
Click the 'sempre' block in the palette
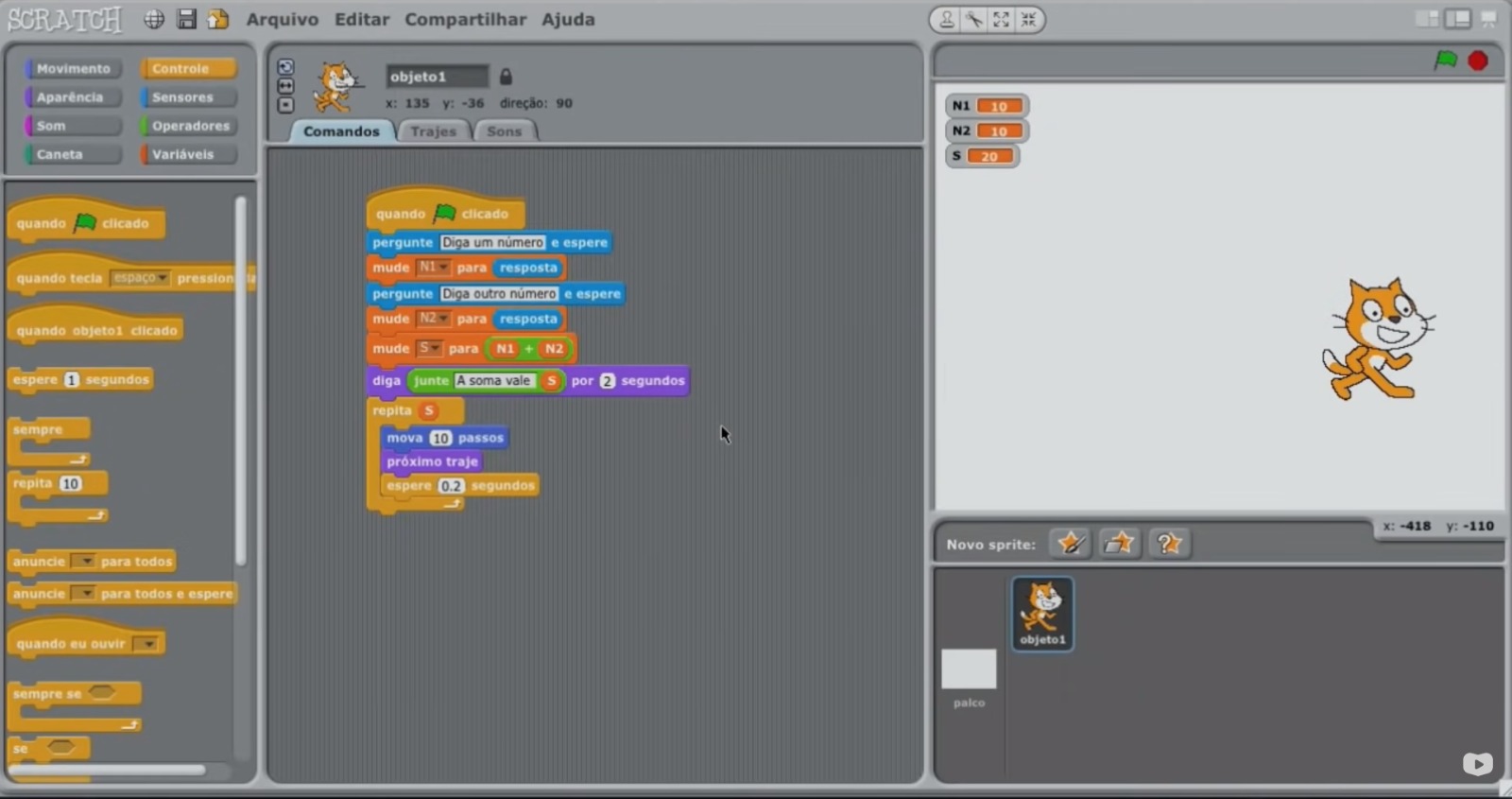pos(49,429)
